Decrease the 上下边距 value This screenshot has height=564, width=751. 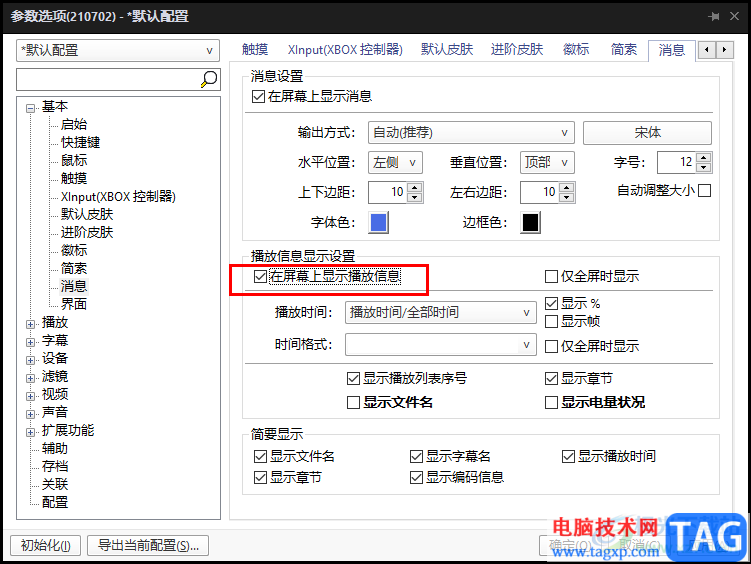415,197
